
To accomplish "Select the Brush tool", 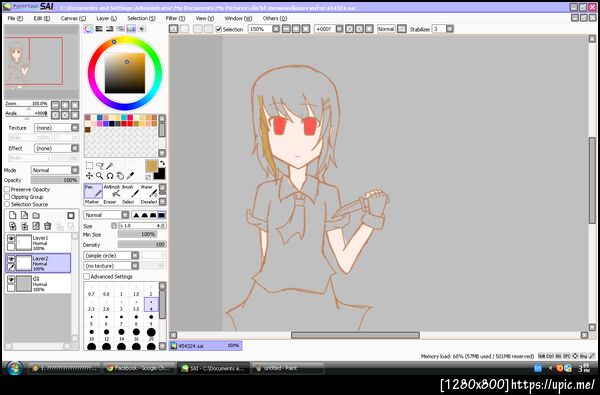I will [x=130, y=191].
